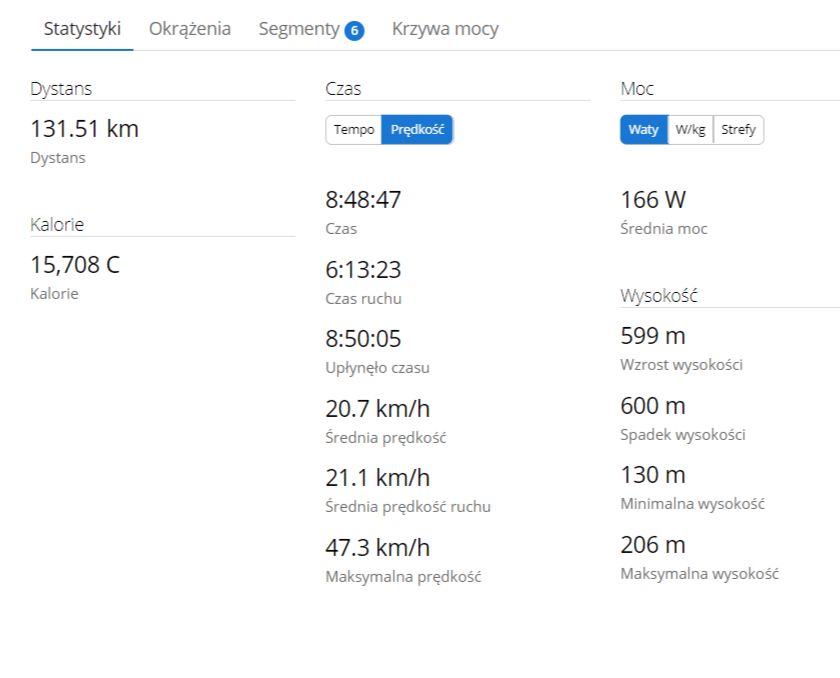Switch power display to W/kg
840x678 pixels.
691,130
